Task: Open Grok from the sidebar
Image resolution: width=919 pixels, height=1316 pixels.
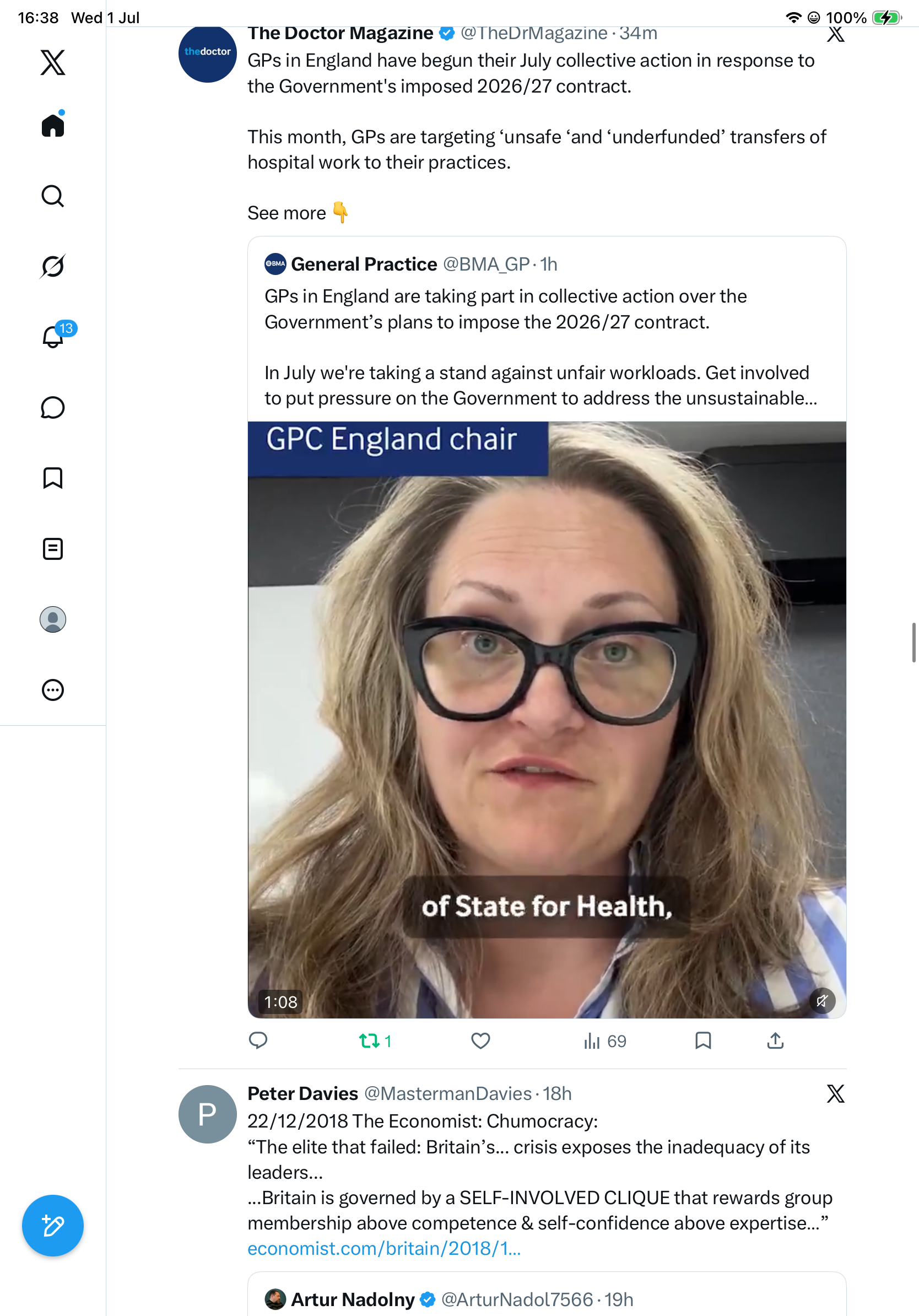Action: (53, 266)
